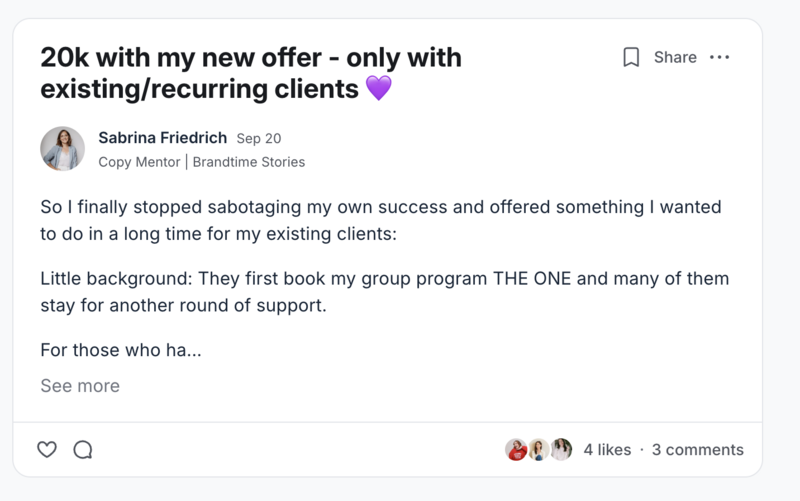800x501 pixels.
Task: Bookmark this post with the bookmark icon
Action: [631, 57]
